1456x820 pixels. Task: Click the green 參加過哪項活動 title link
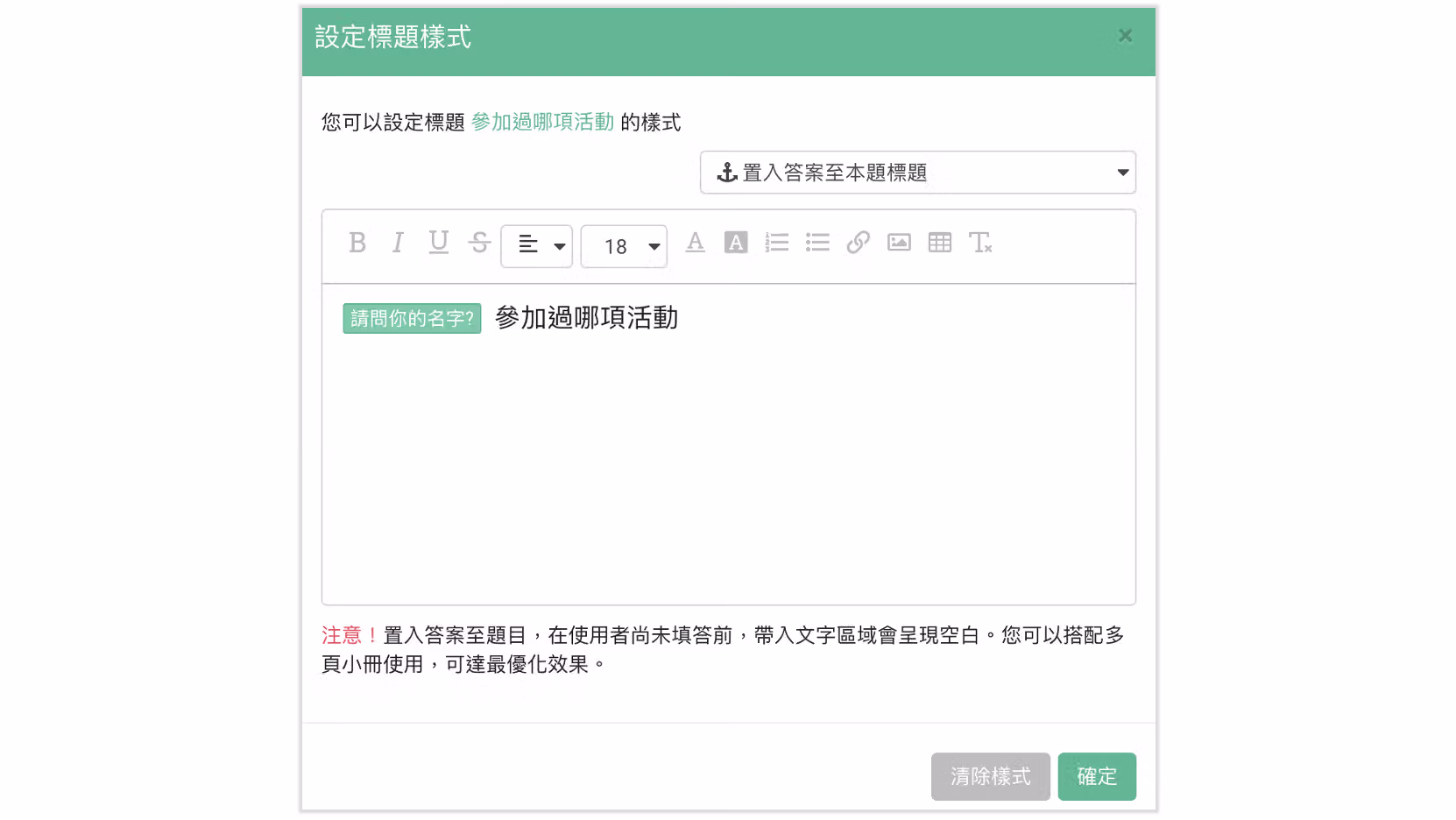pos(543,122)
